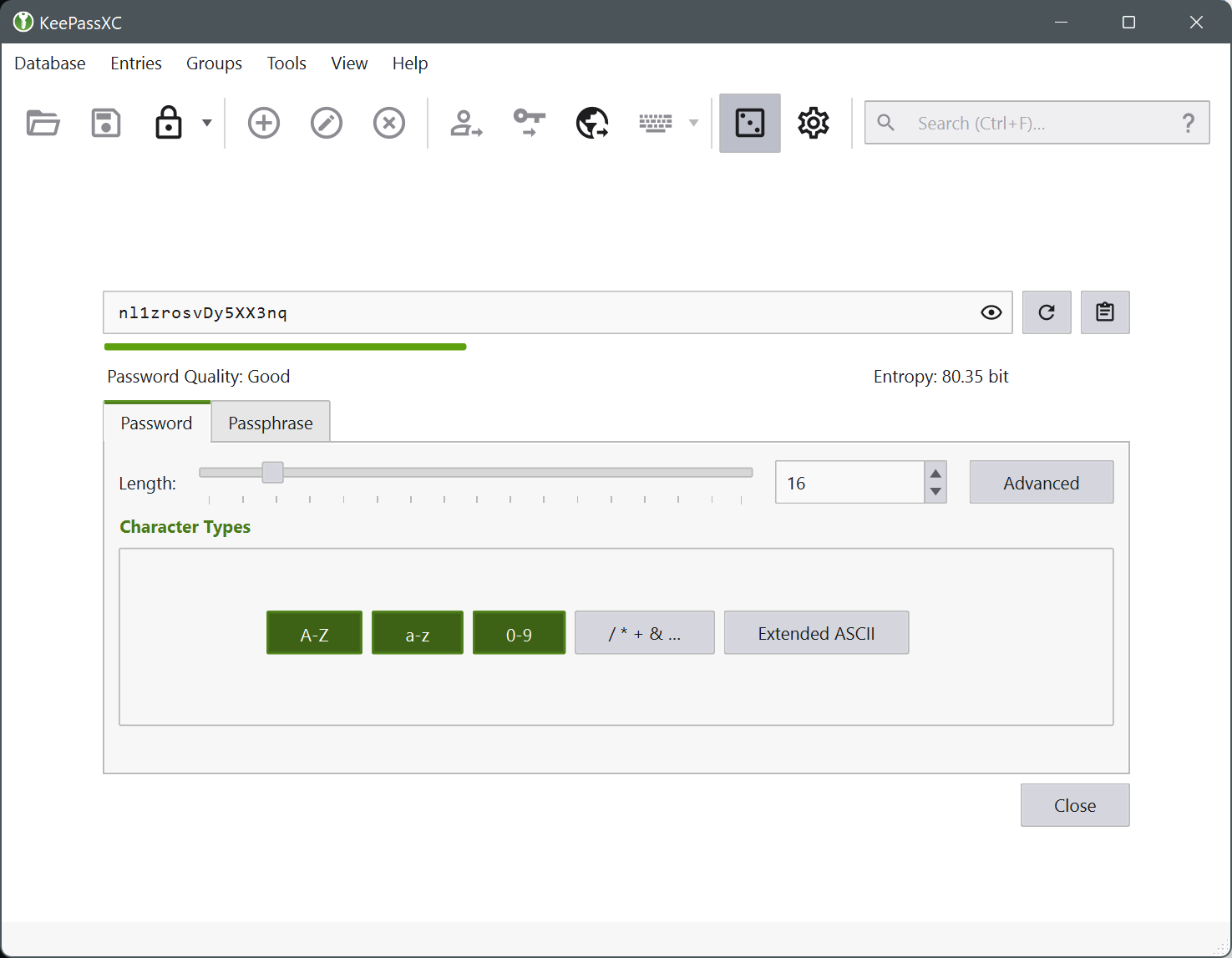Viewport: 1232px width, 958px height.
Task: Open Settings with the gear icon
Action: click(813, 123)
